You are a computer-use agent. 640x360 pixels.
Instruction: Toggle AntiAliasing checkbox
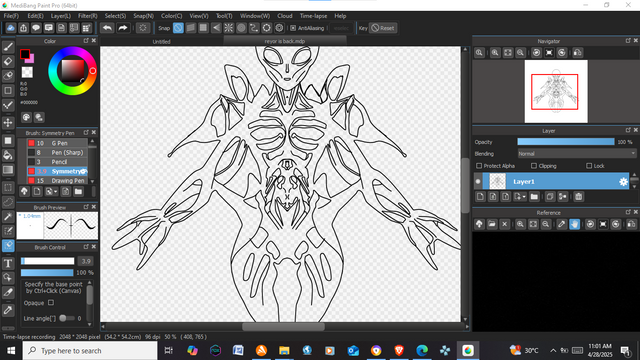pos(293,28)
